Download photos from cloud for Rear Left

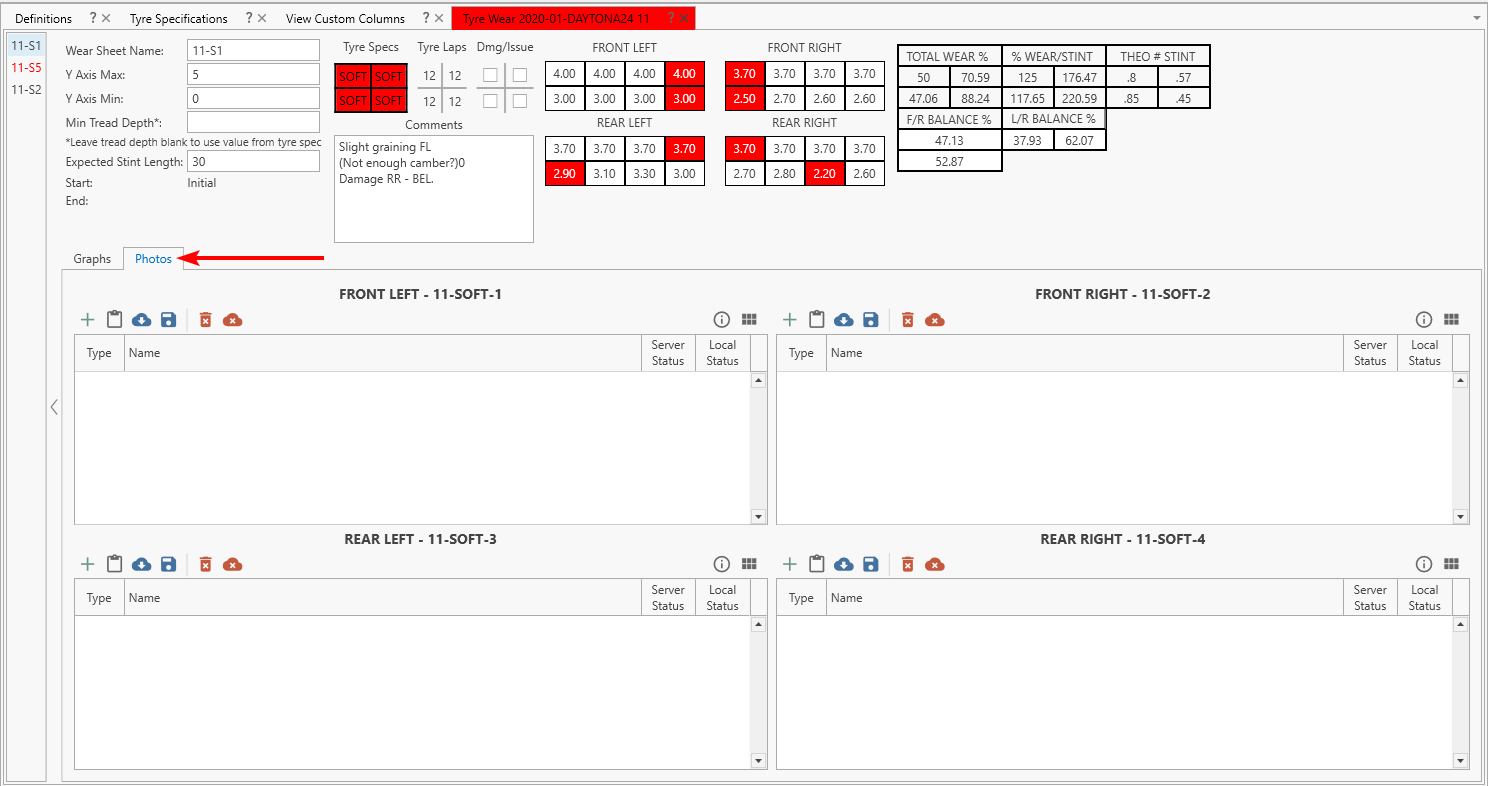click(142, 565)
